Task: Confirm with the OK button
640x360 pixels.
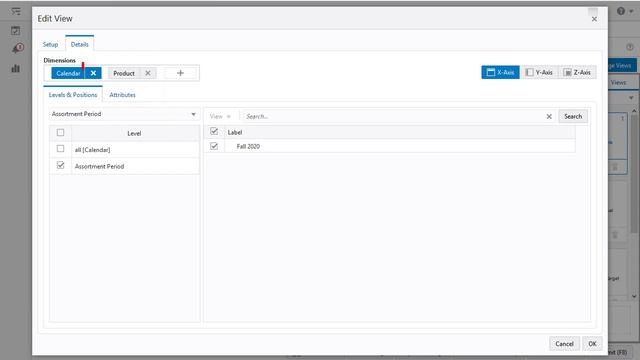Action: click(x=592, y=344)
